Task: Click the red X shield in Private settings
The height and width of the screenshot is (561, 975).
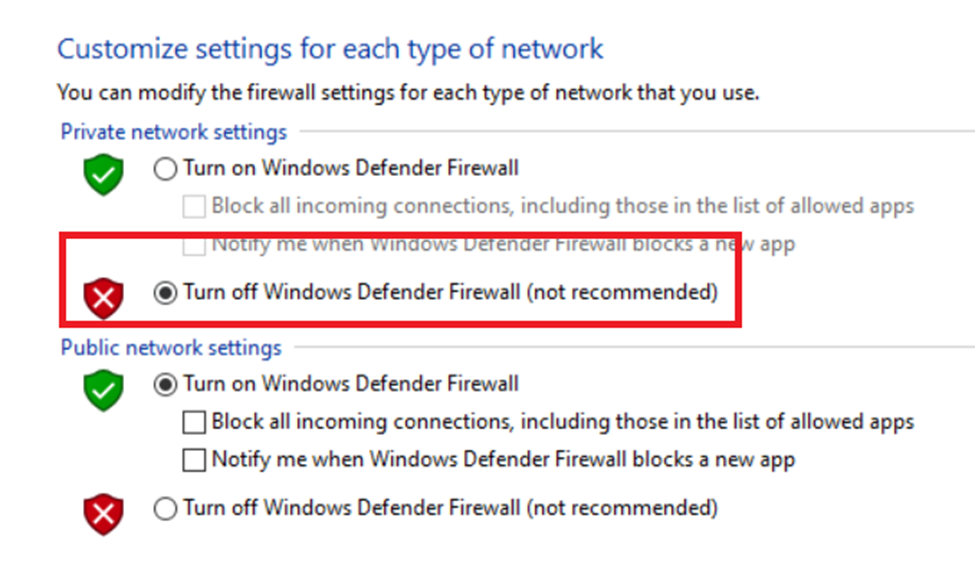Action: coord(103,298)
